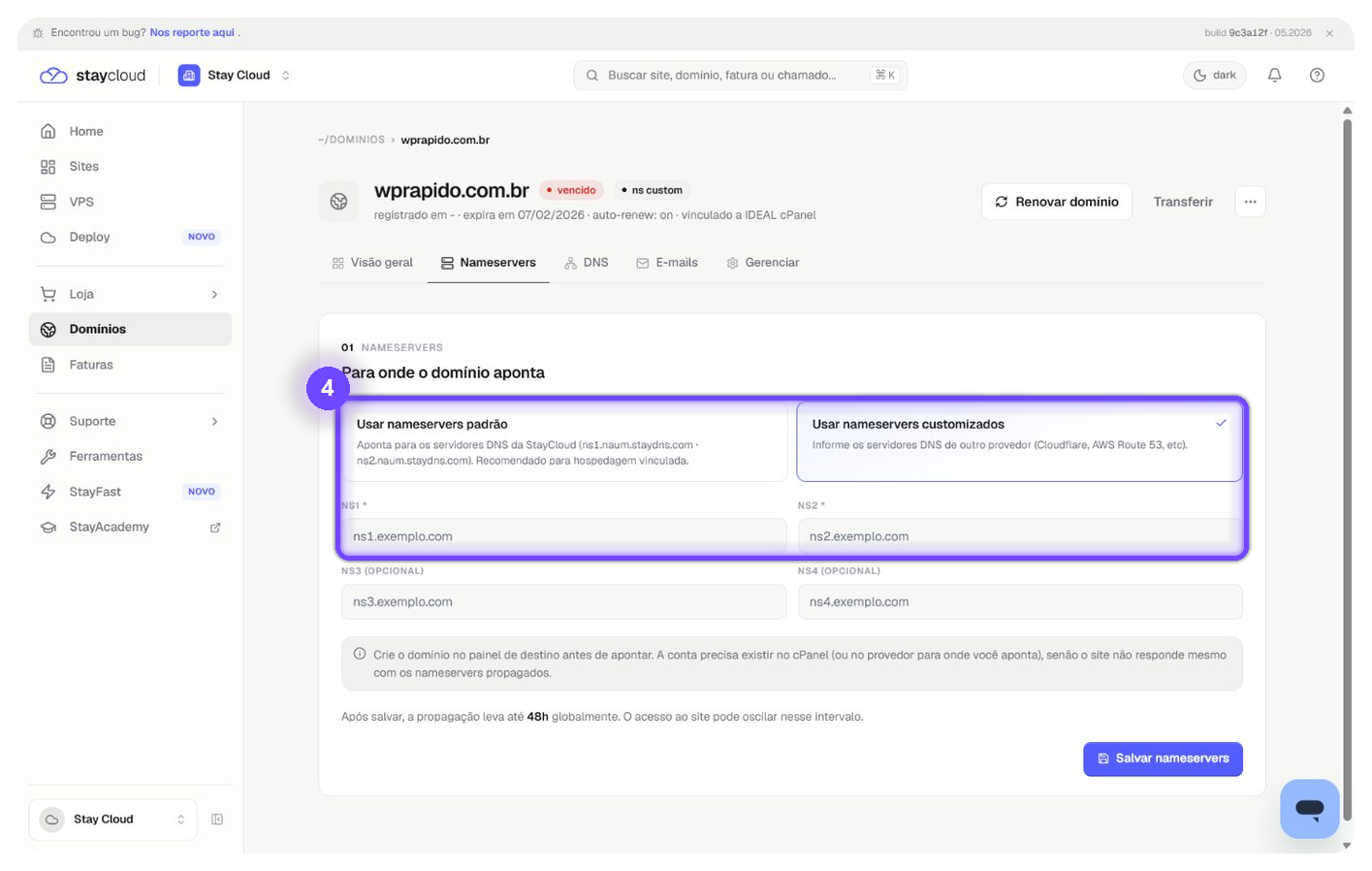Click the vencido status badge
The height and width of the screenshot is (871, 1372).
[x=571, y=190]
